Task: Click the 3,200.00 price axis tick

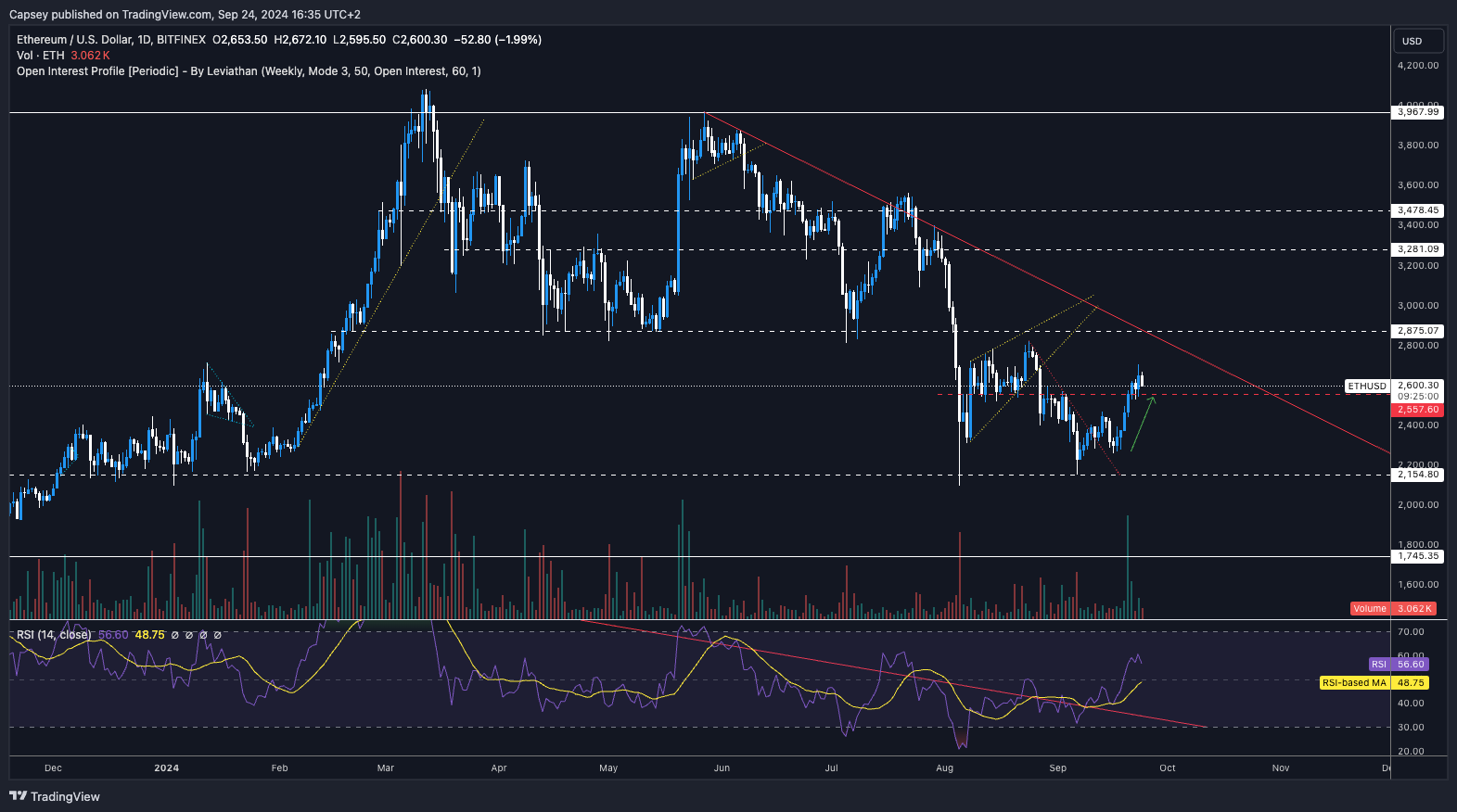Action: coord(1418,266)
